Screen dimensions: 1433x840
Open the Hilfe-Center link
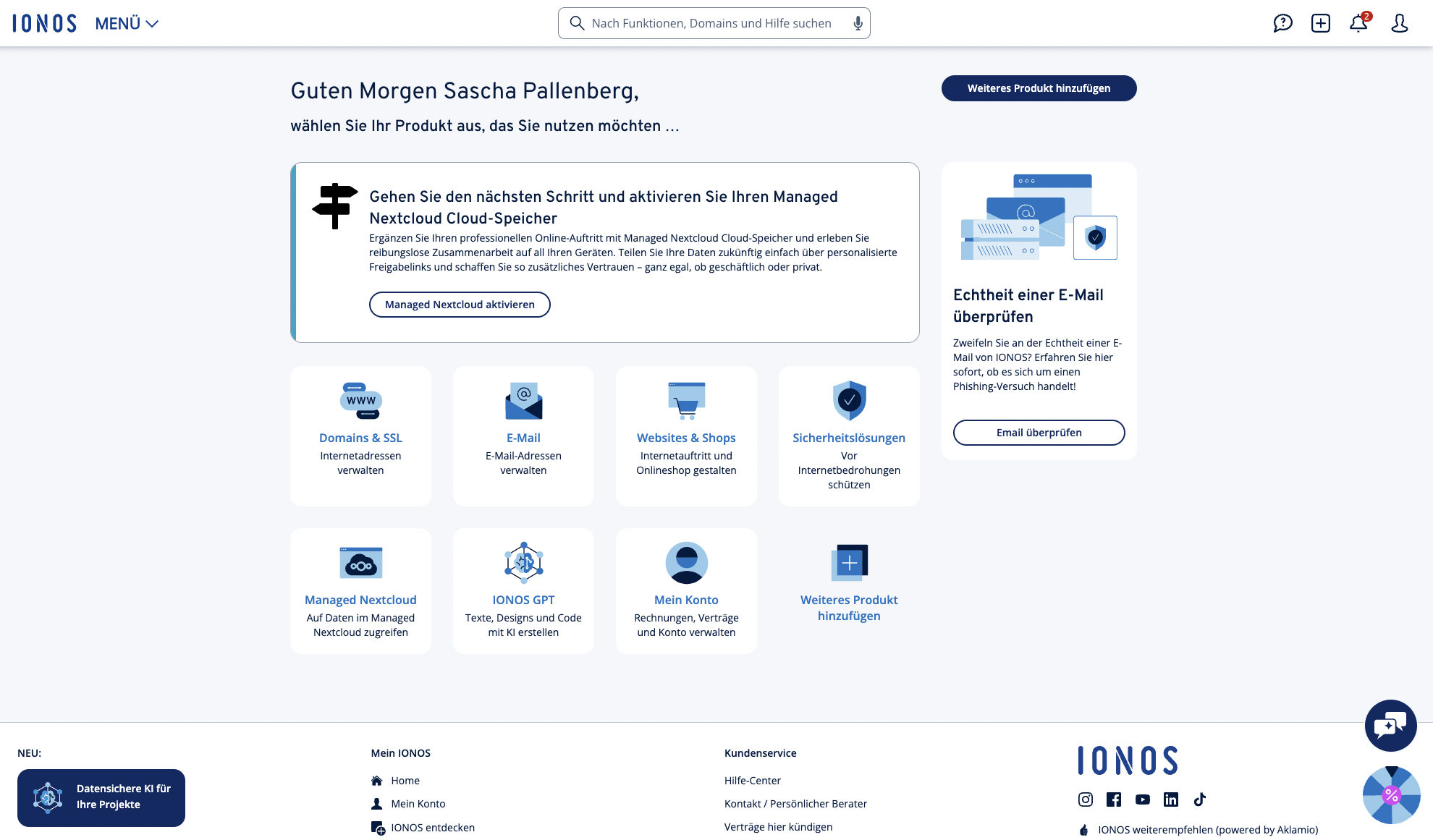point(753,781)
